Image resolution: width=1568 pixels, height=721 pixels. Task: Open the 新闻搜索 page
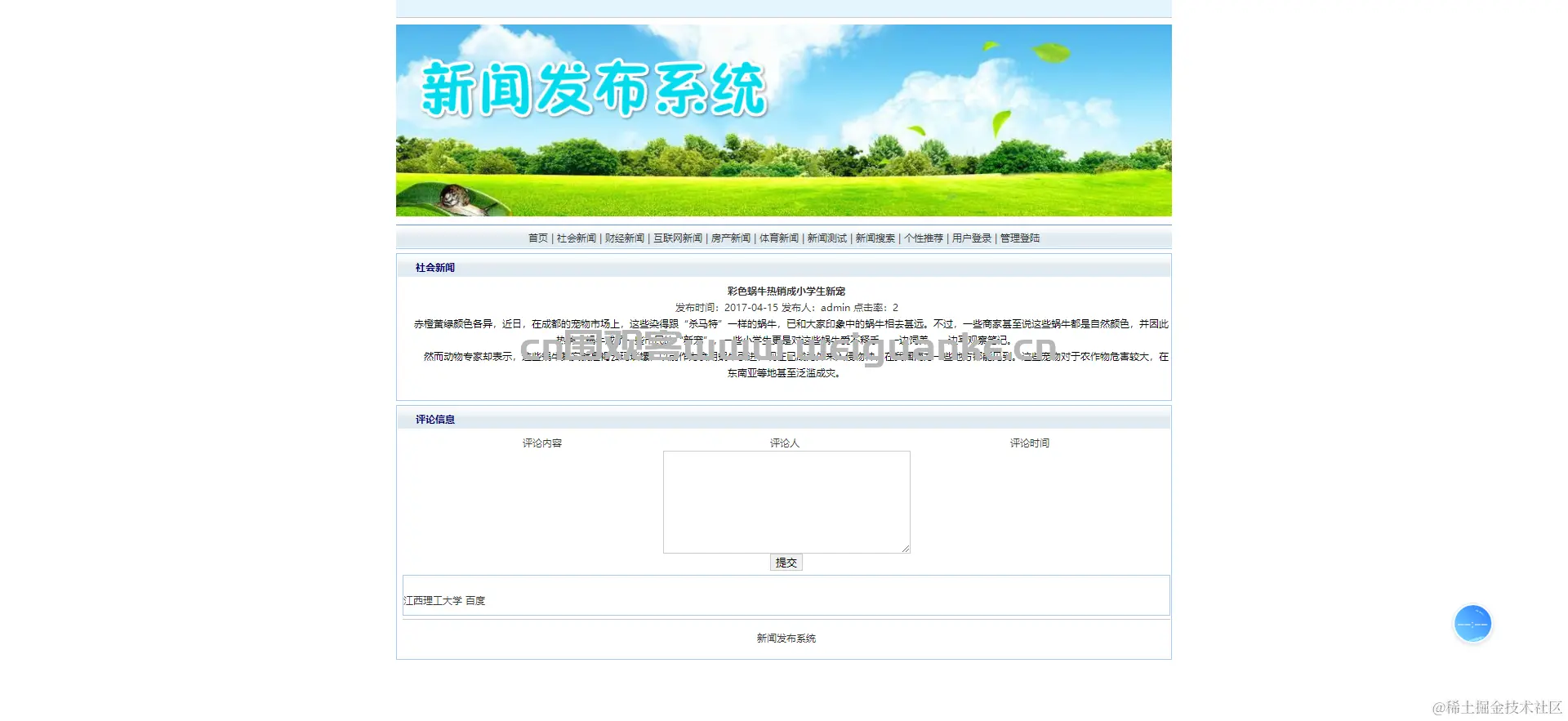click(x=875, y=238)
